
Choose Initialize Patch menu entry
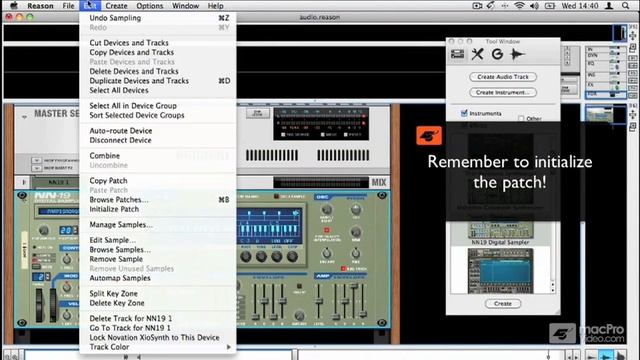point(158,209)
